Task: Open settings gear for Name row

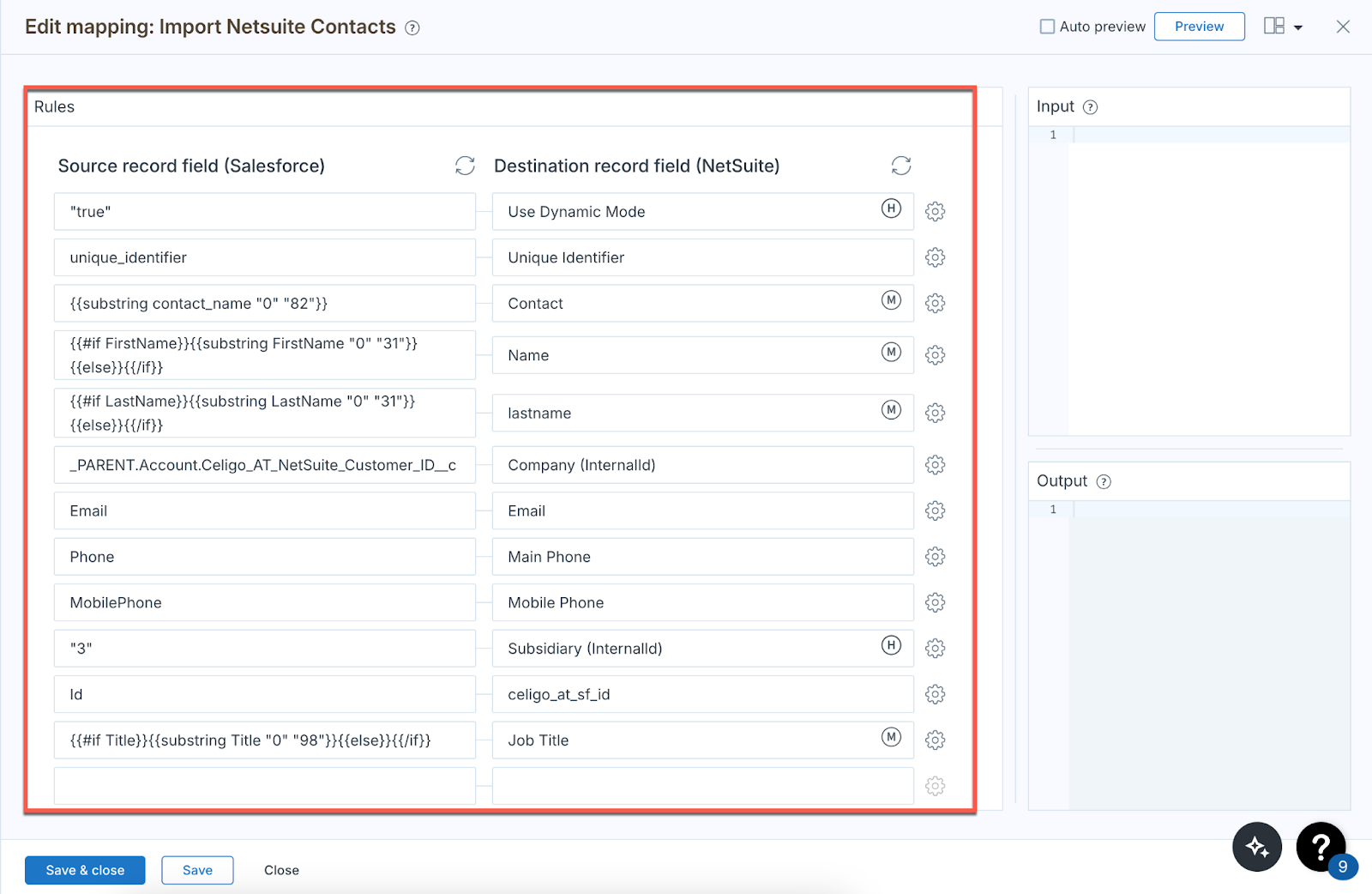Action: pyautogui.click(x=935, y=355)
